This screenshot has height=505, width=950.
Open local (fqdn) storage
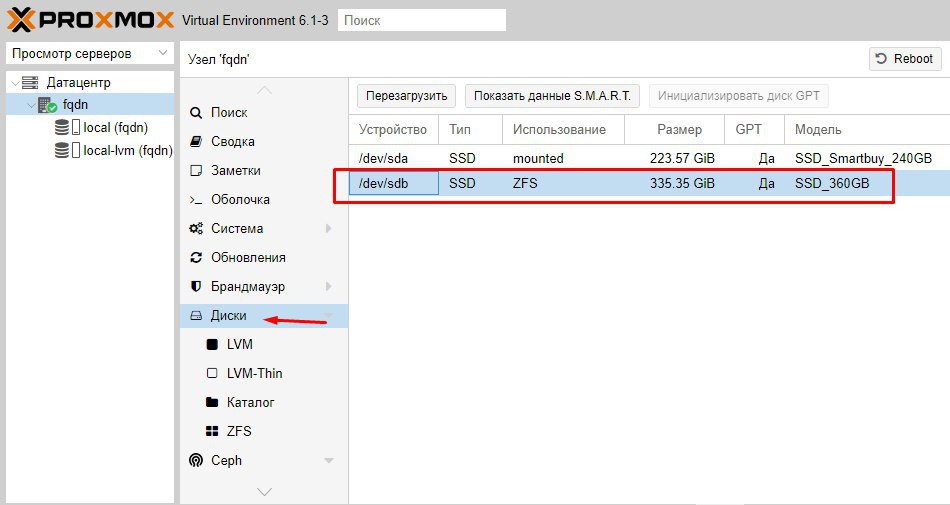click(116, 127)
